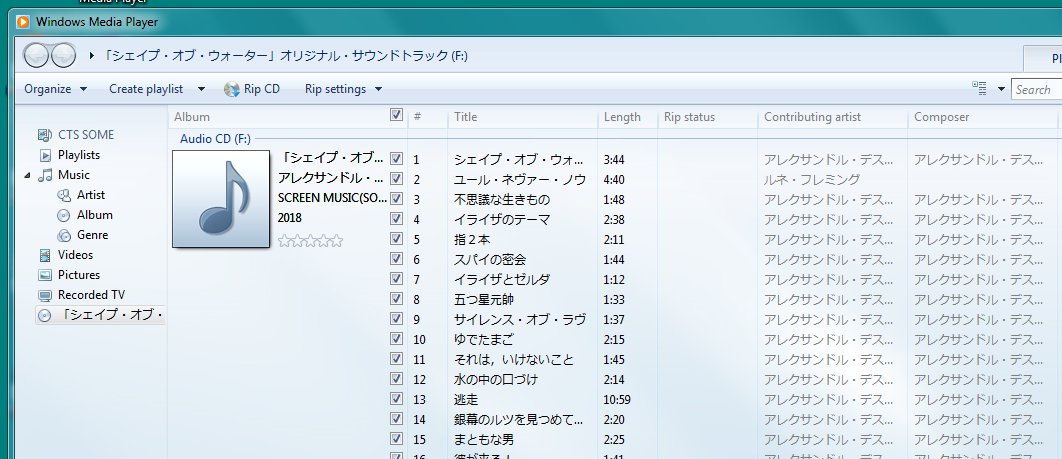Uncheck track 13 checkbox

[396, 399]
